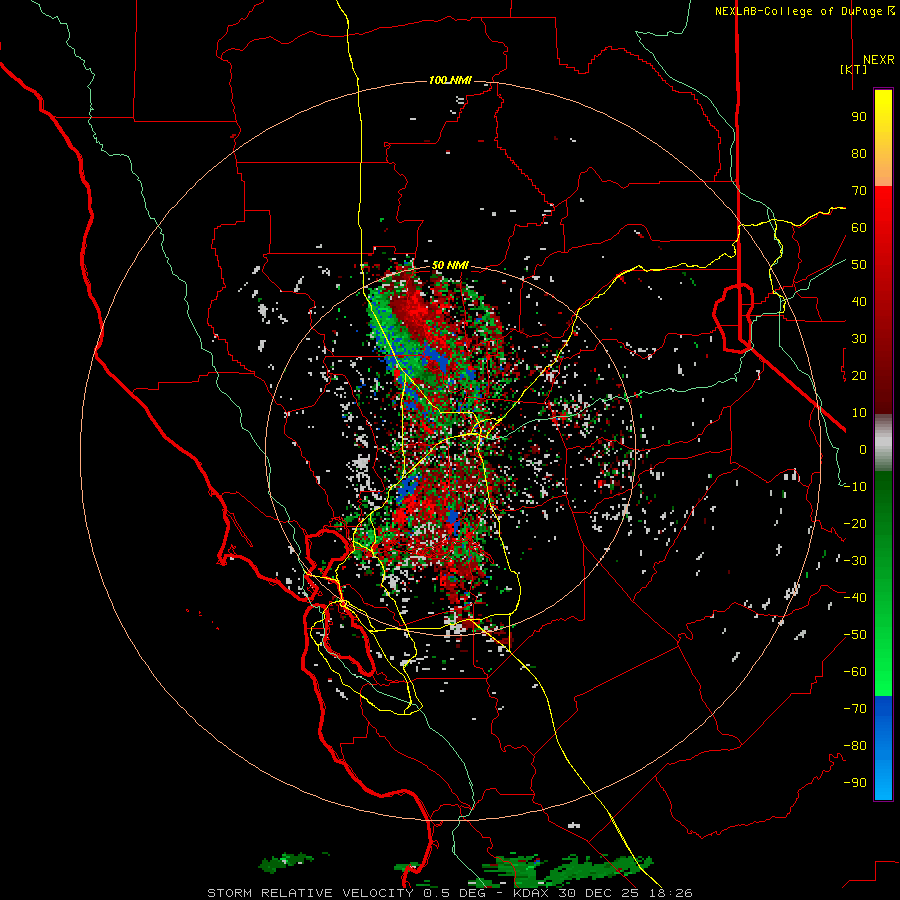Click the KDAX station identifier in the caption

coord(530,893)
